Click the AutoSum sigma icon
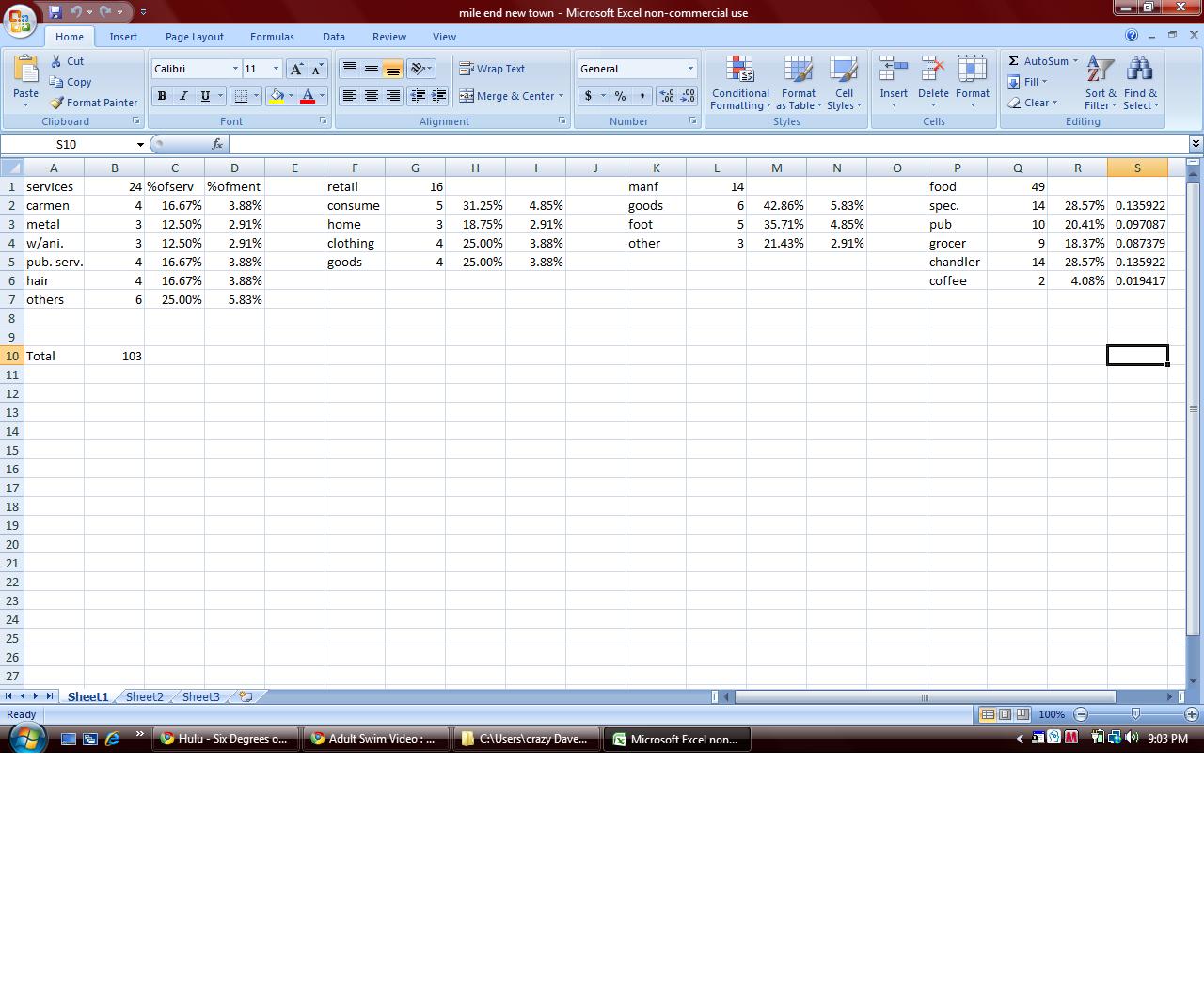The width and height of the screenshot is (1204, 1006). pyautogui.click(x=1013, y=61)
